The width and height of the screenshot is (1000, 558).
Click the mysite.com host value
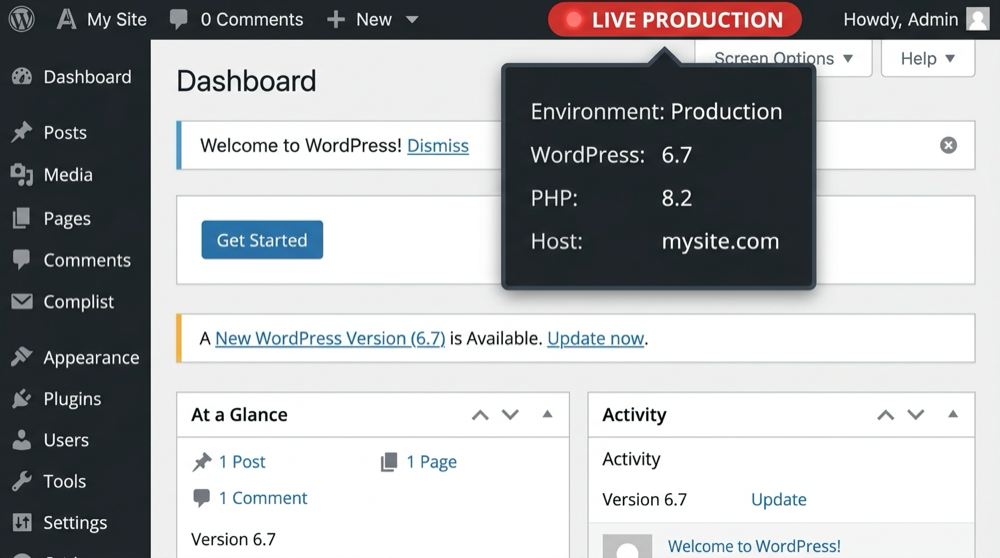point(720,241)
